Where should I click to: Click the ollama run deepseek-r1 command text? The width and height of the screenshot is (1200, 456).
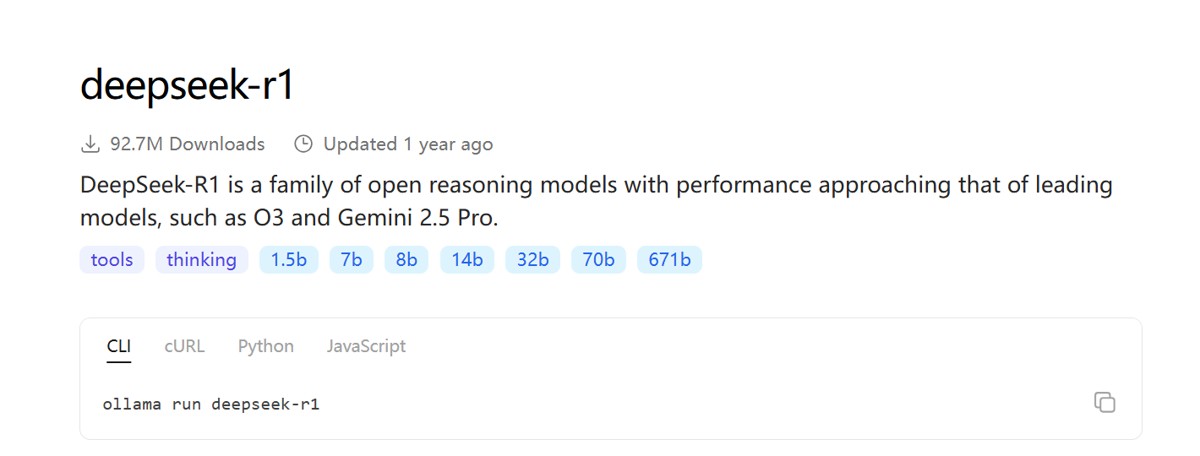click(211, 405)
